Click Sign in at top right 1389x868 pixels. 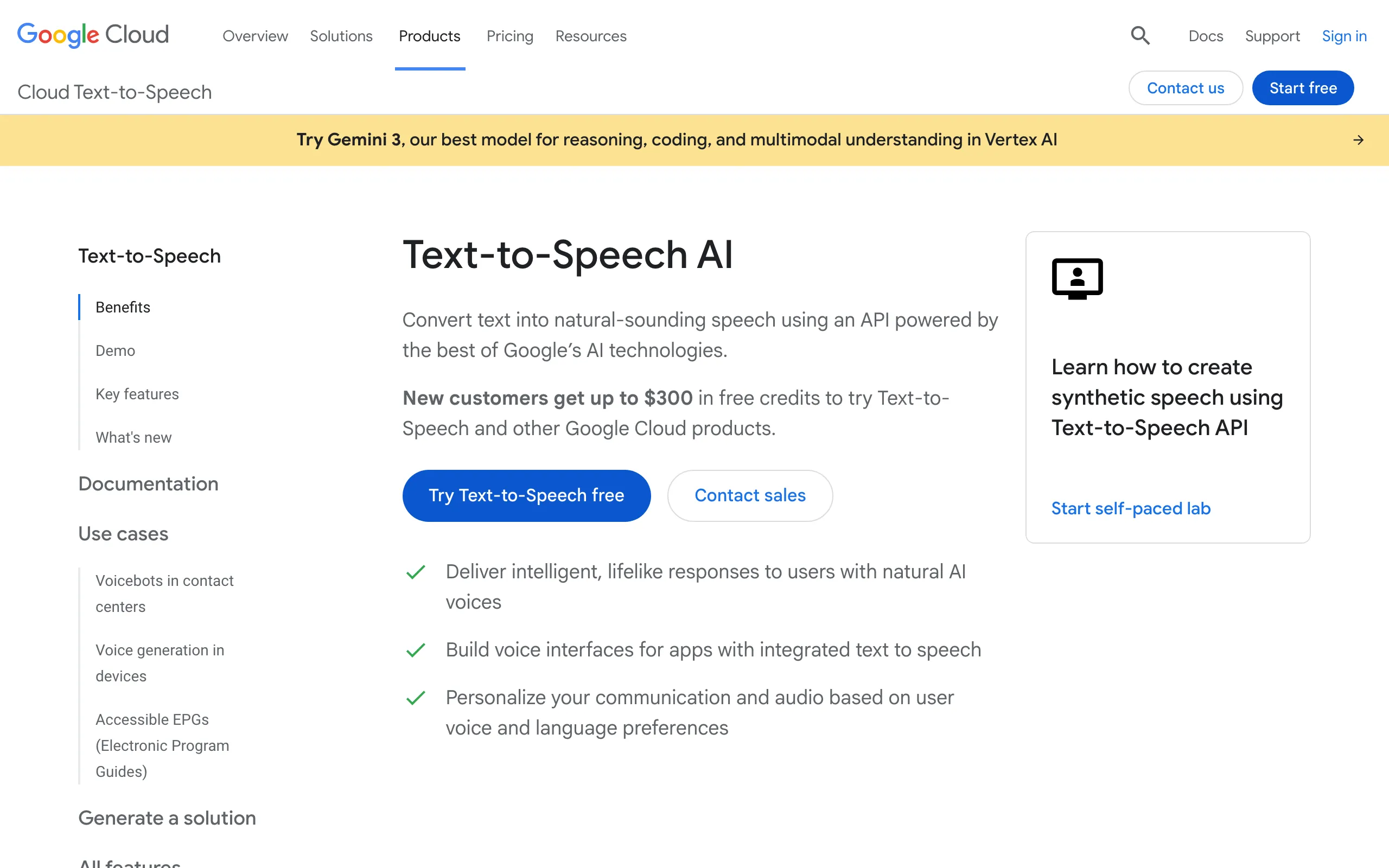[x=1344, y=36]
